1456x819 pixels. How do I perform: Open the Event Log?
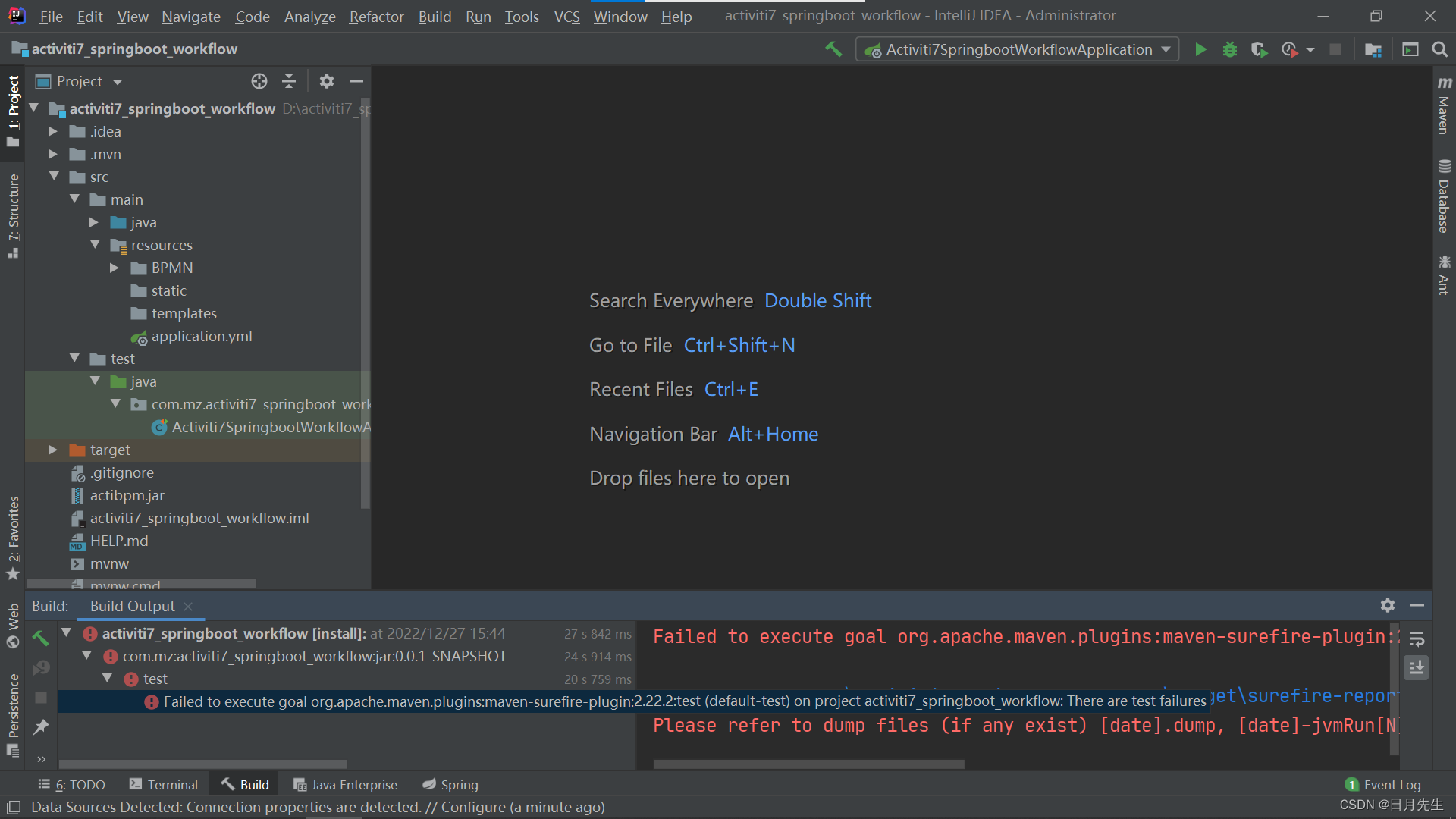pos(1392,784)
